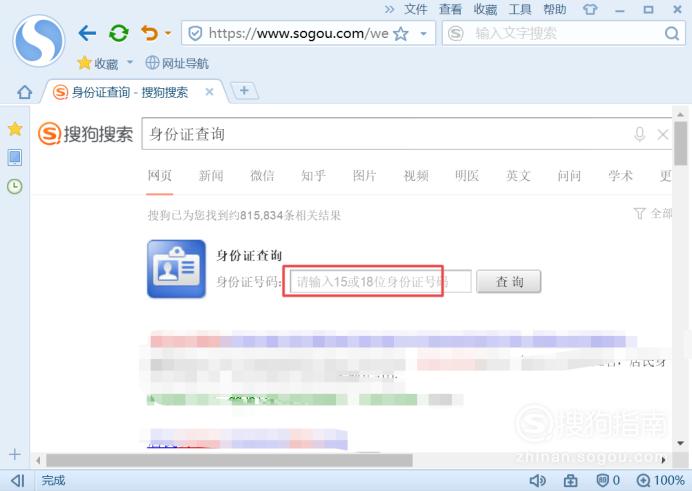Click the ID card thumbnail image
The height and width of the screenshot is (491, 692).
[x=177, y=269]
